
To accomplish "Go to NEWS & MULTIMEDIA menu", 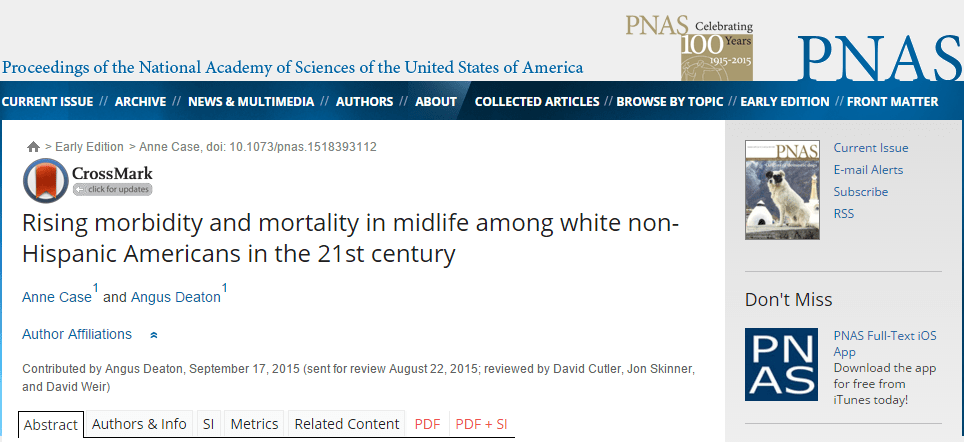I will pyautogui.click(x=251, y=102).
